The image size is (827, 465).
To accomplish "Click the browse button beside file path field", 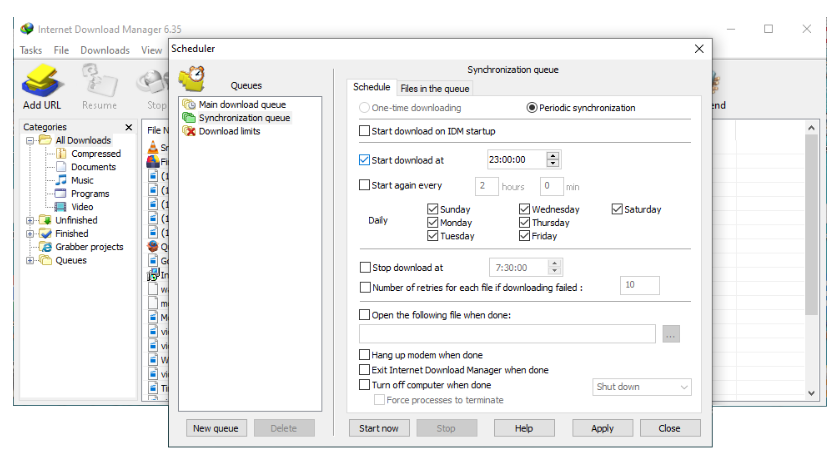I will [x=670, y=334].
